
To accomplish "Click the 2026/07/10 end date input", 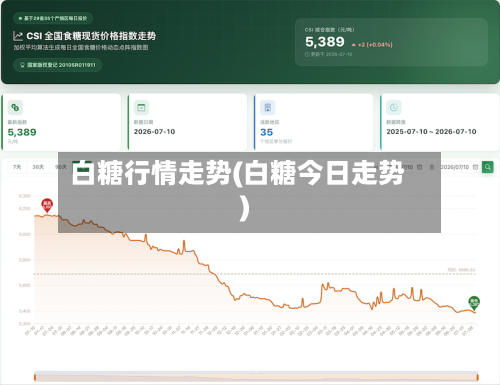I will 459,167.
